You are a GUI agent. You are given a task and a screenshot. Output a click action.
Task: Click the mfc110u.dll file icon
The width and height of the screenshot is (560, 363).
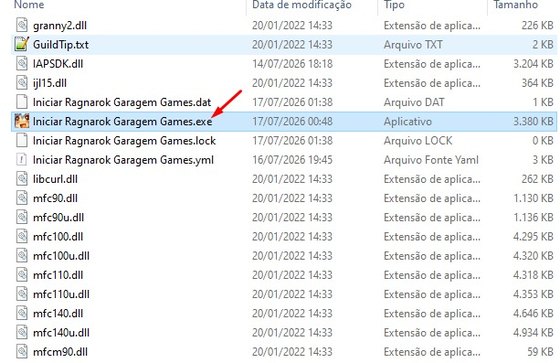pos(22,294)
